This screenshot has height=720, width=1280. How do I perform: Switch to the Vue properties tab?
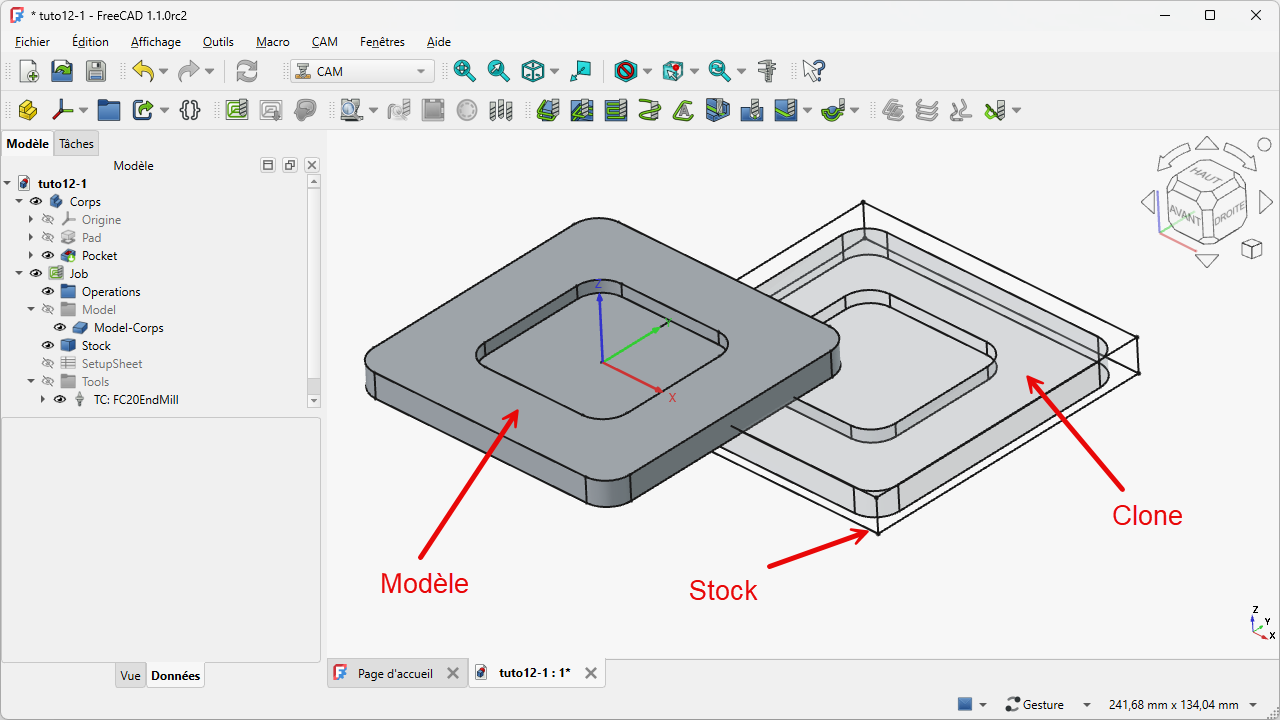click(130, 676)
